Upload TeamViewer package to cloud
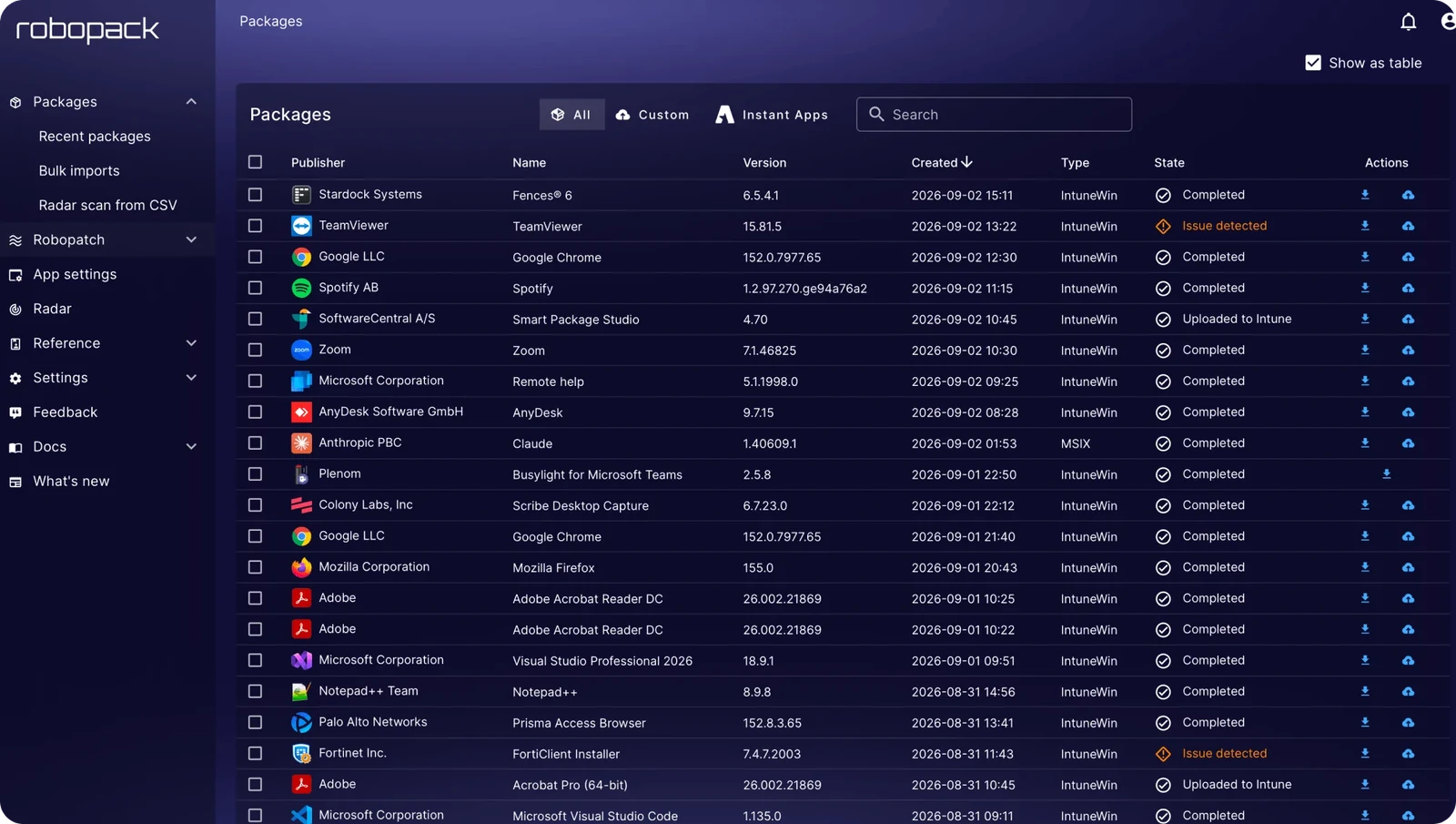Viewport: 1456px width, 824px height. tap(1408, 226)
